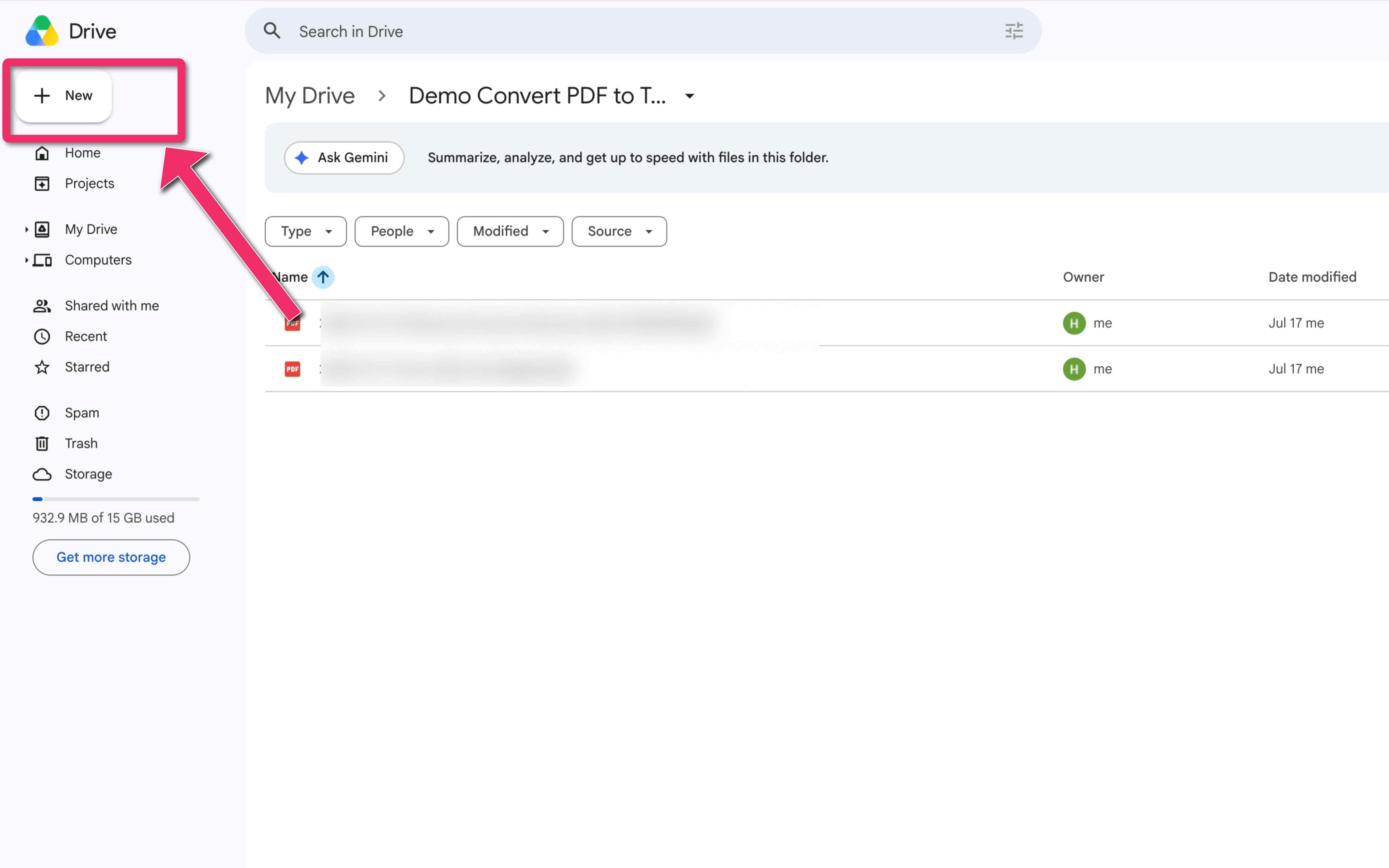Click the New button label

(x=79, y=95)
